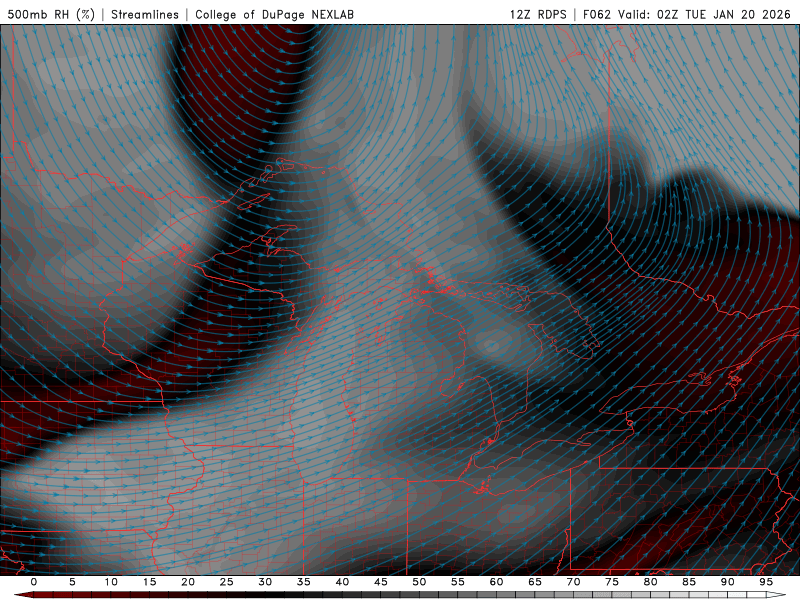The height and width of the screenshot is (600, 800).
Task: Click the colorbar label "70"
Action: [573, 582]
